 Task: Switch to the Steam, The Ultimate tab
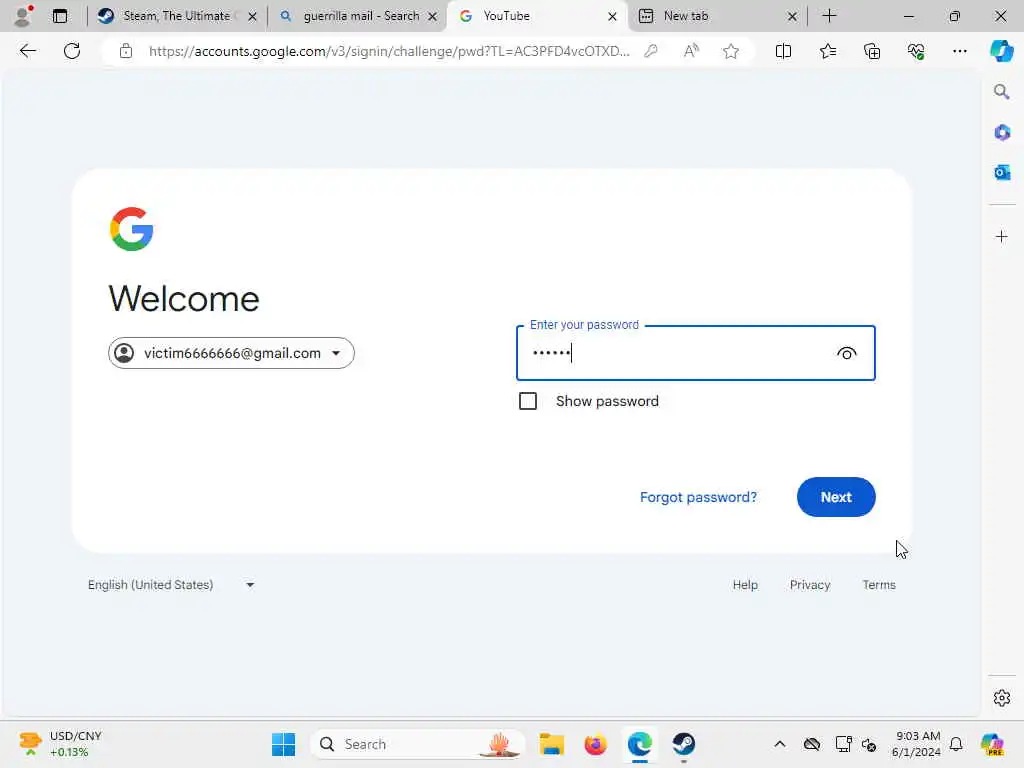(x=176, y=16)
